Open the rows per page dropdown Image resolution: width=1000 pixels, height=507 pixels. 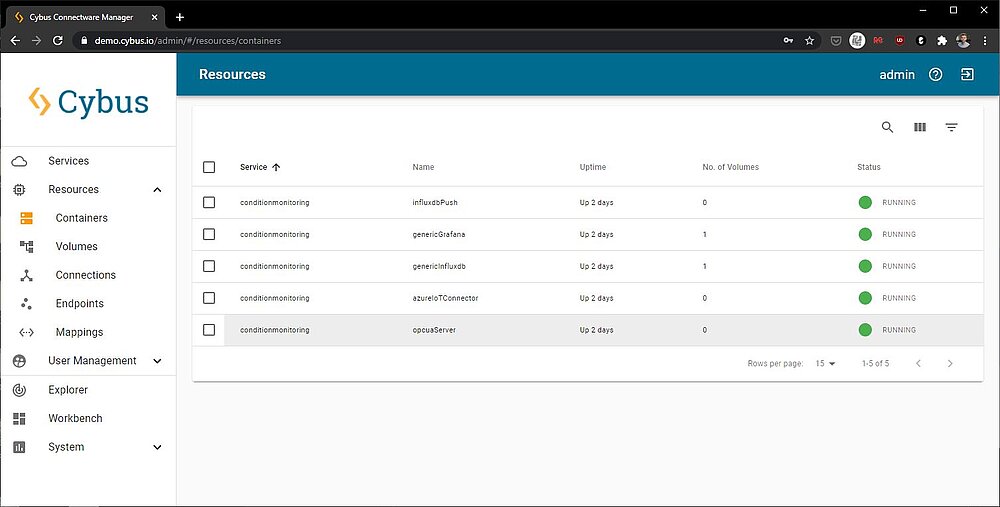click(x=825, y=364)
